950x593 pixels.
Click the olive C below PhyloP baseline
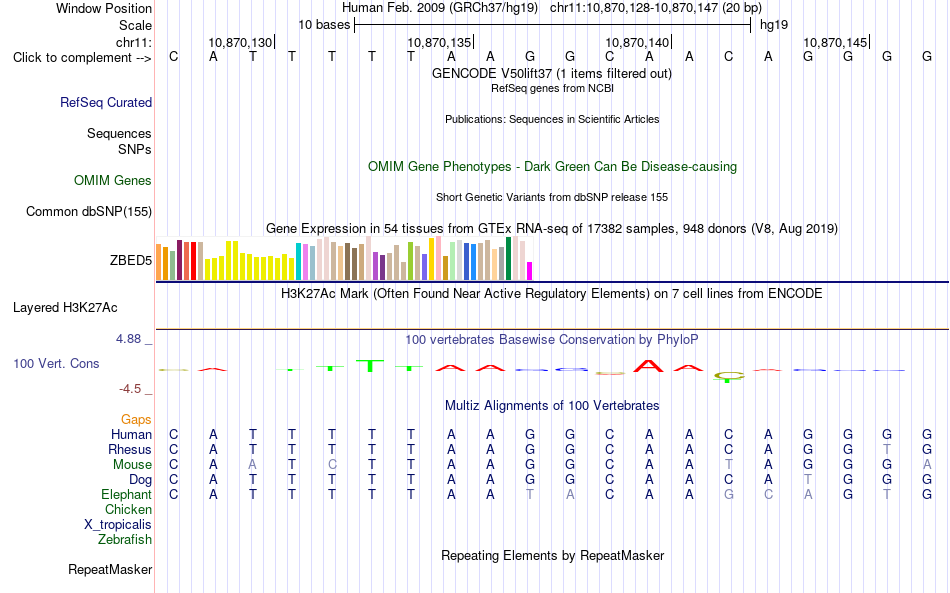(x=729, y=377)
